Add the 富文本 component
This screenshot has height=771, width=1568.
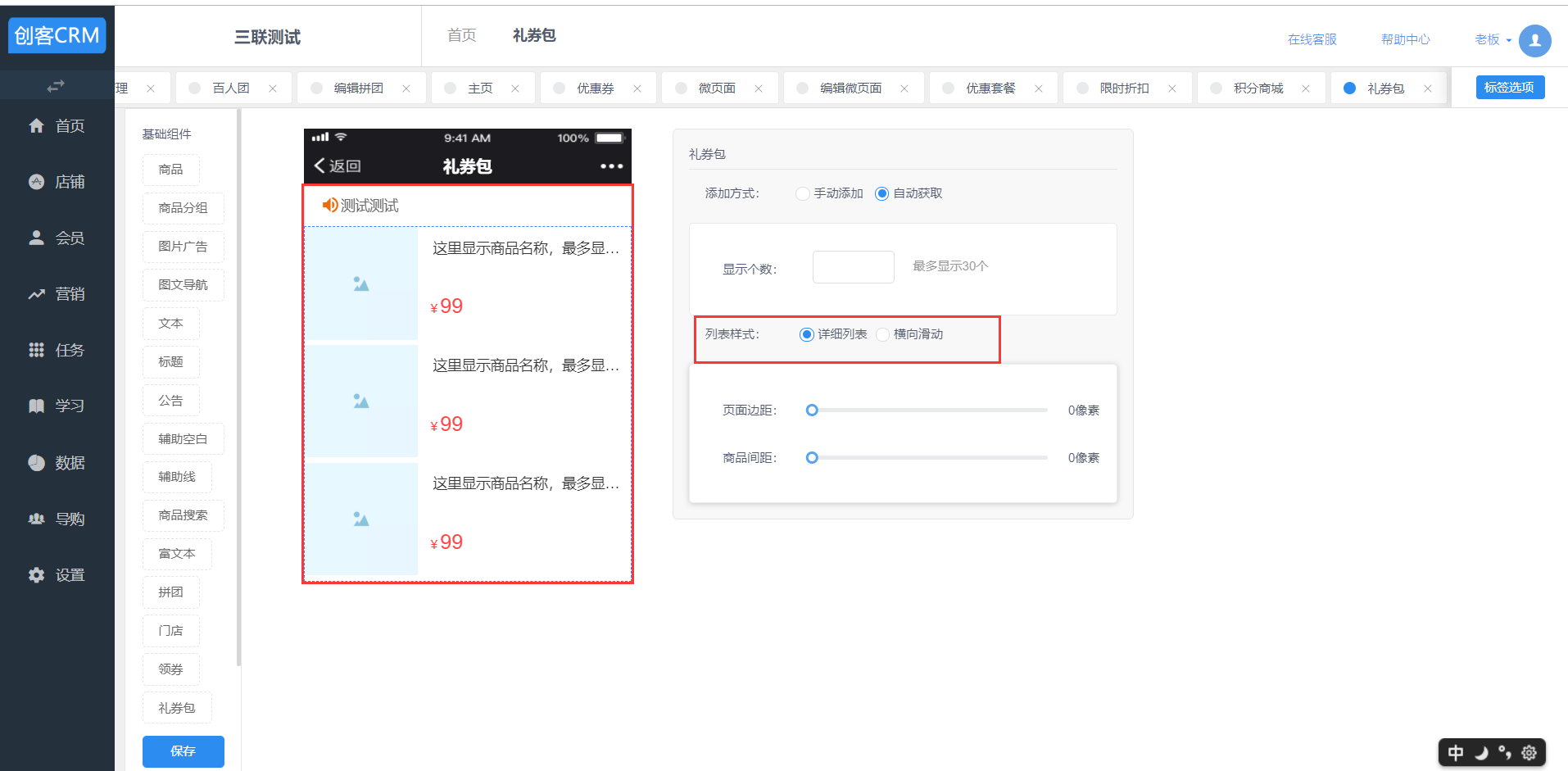click(x=177, y=554)
